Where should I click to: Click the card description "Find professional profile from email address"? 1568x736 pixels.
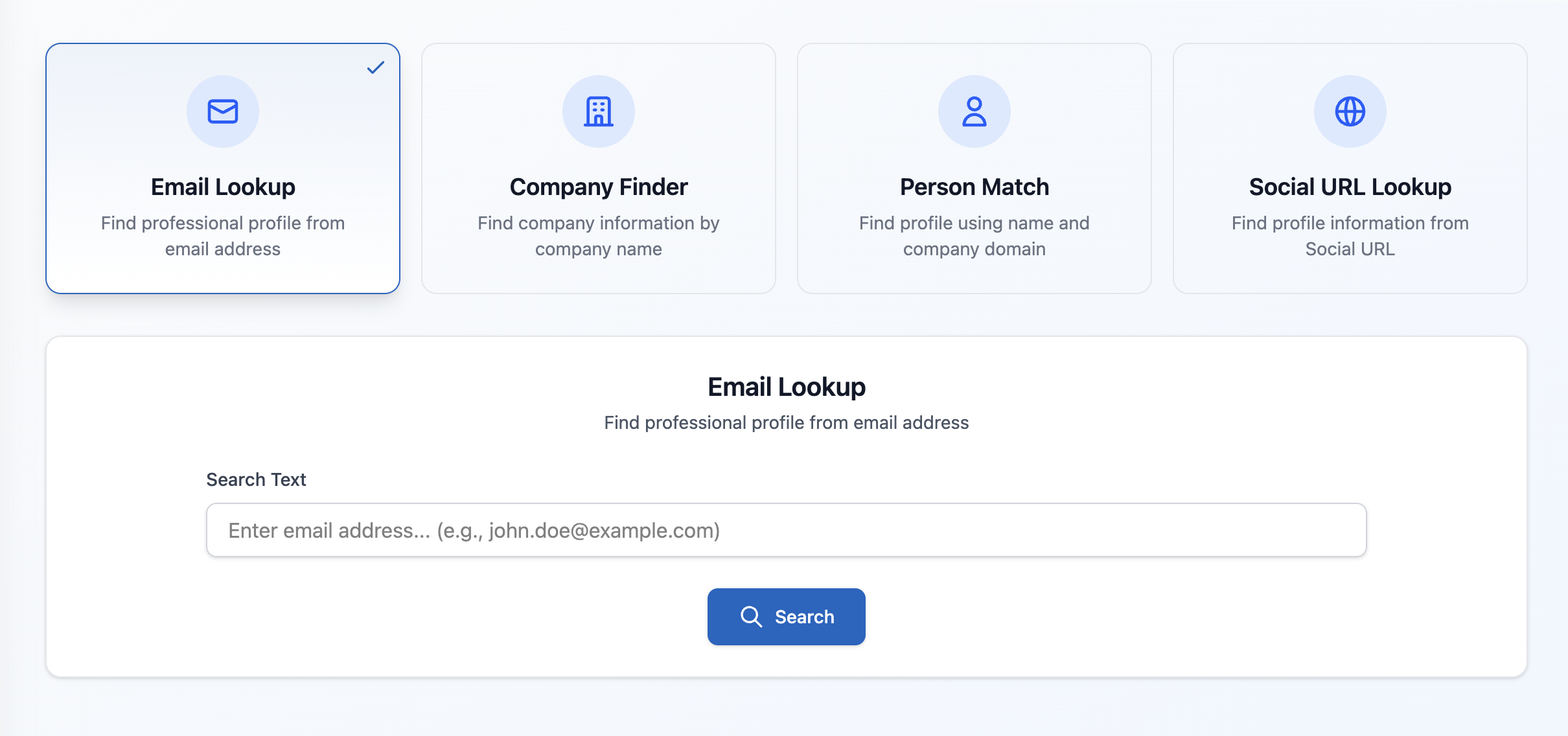223,236
